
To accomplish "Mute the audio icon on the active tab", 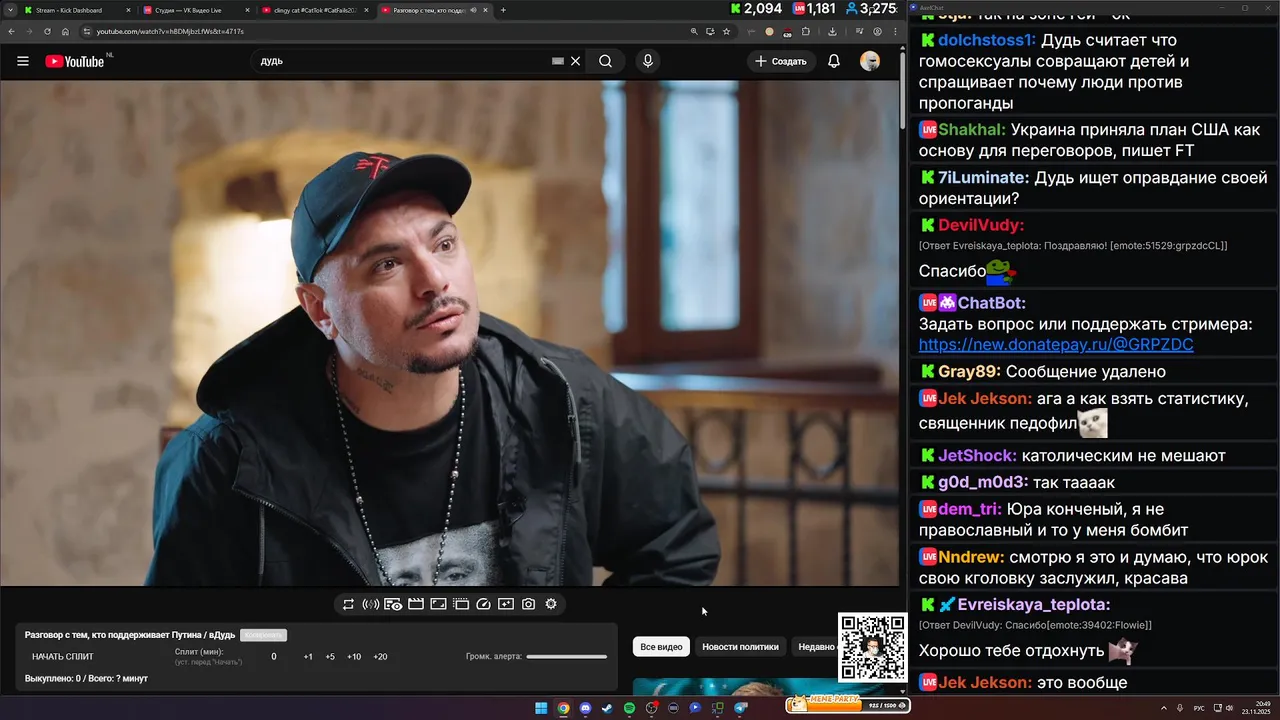I will point(473,10).
